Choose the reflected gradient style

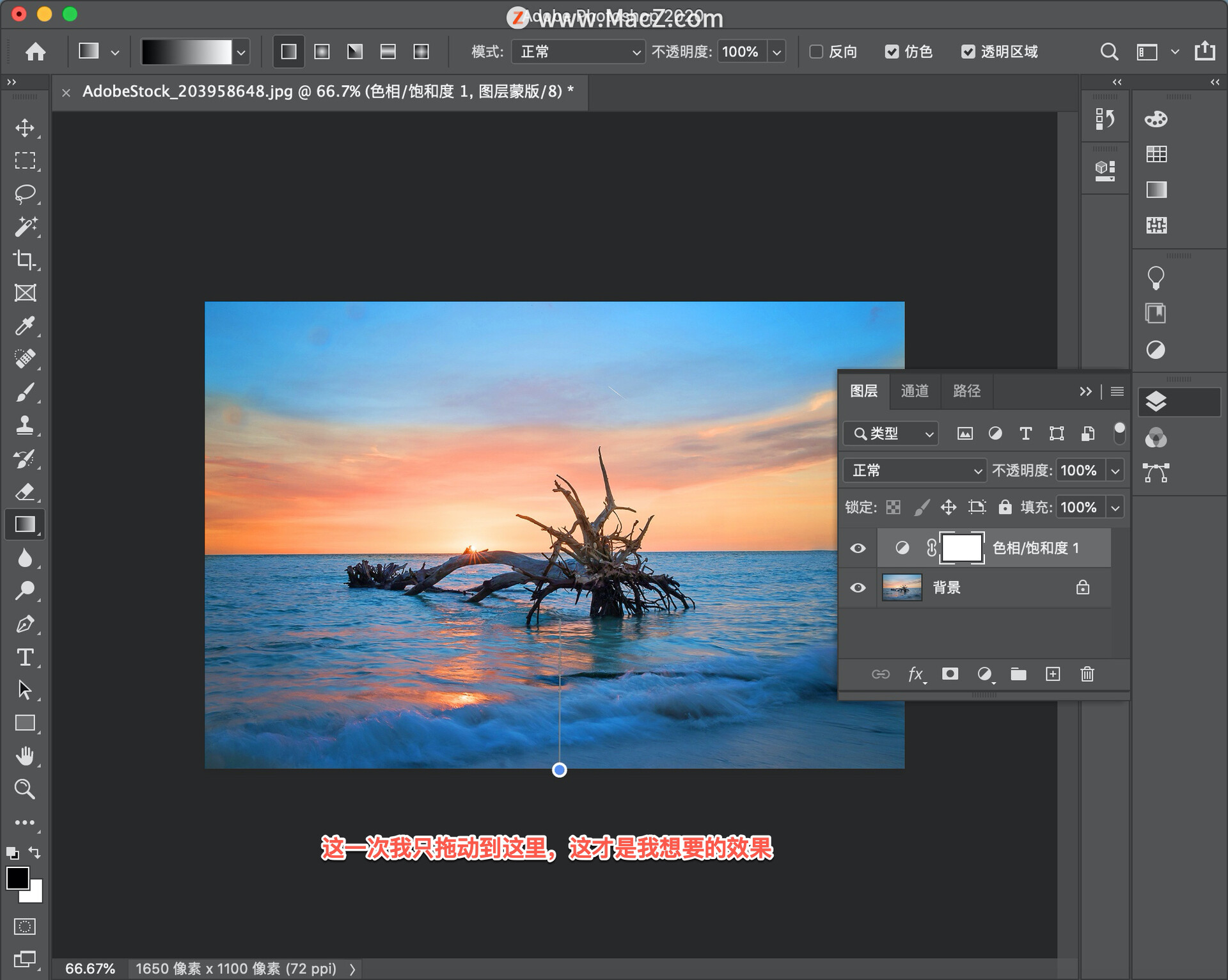coord(388,52)
